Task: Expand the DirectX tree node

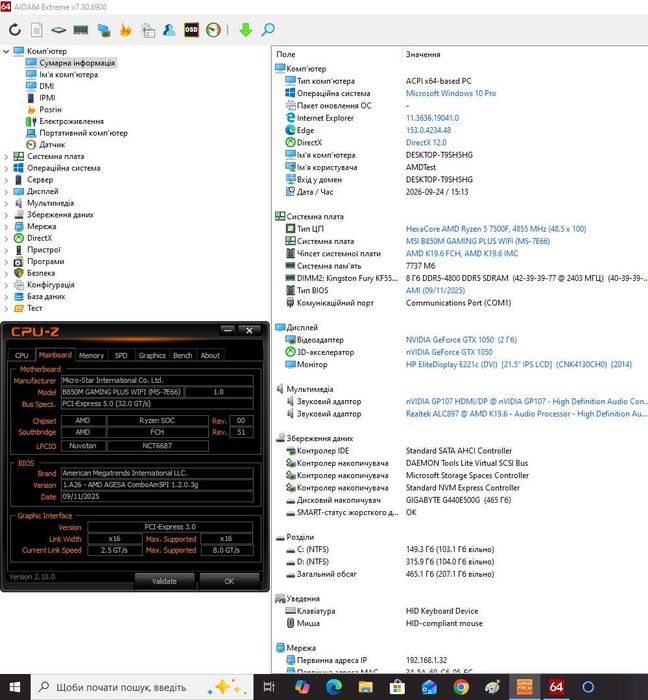Action: tap(6, 238)
